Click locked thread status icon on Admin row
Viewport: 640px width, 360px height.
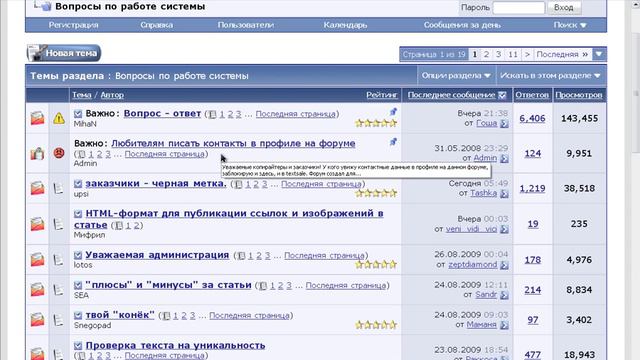[37, 153]
